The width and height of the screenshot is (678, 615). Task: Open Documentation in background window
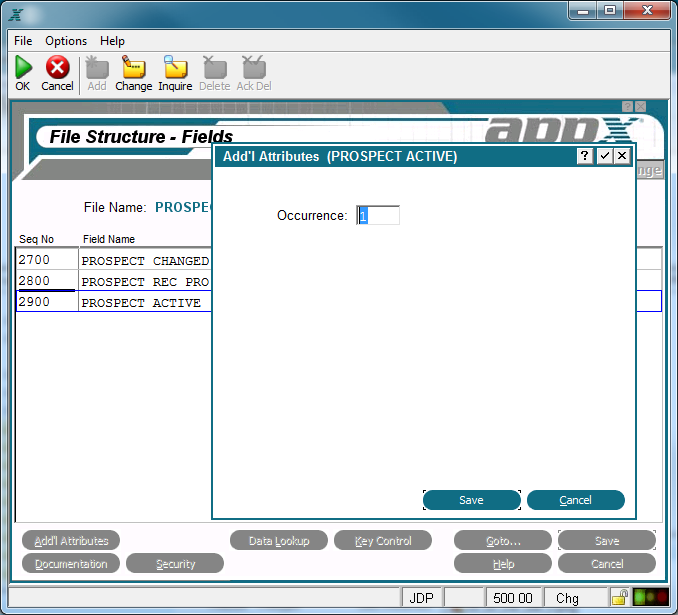(x=71, y=564)
